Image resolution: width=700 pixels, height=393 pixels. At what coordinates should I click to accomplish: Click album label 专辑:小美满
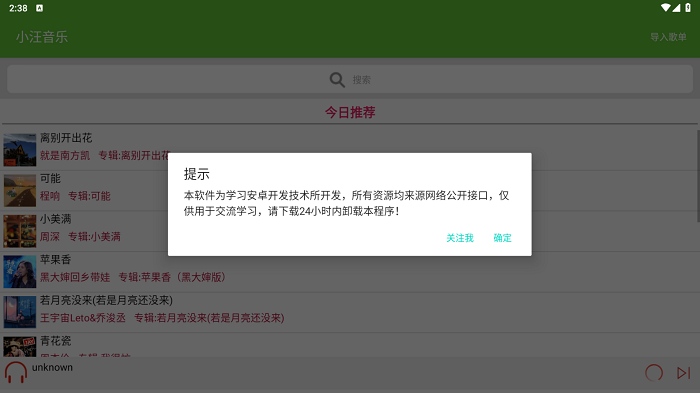pos(94,237)
